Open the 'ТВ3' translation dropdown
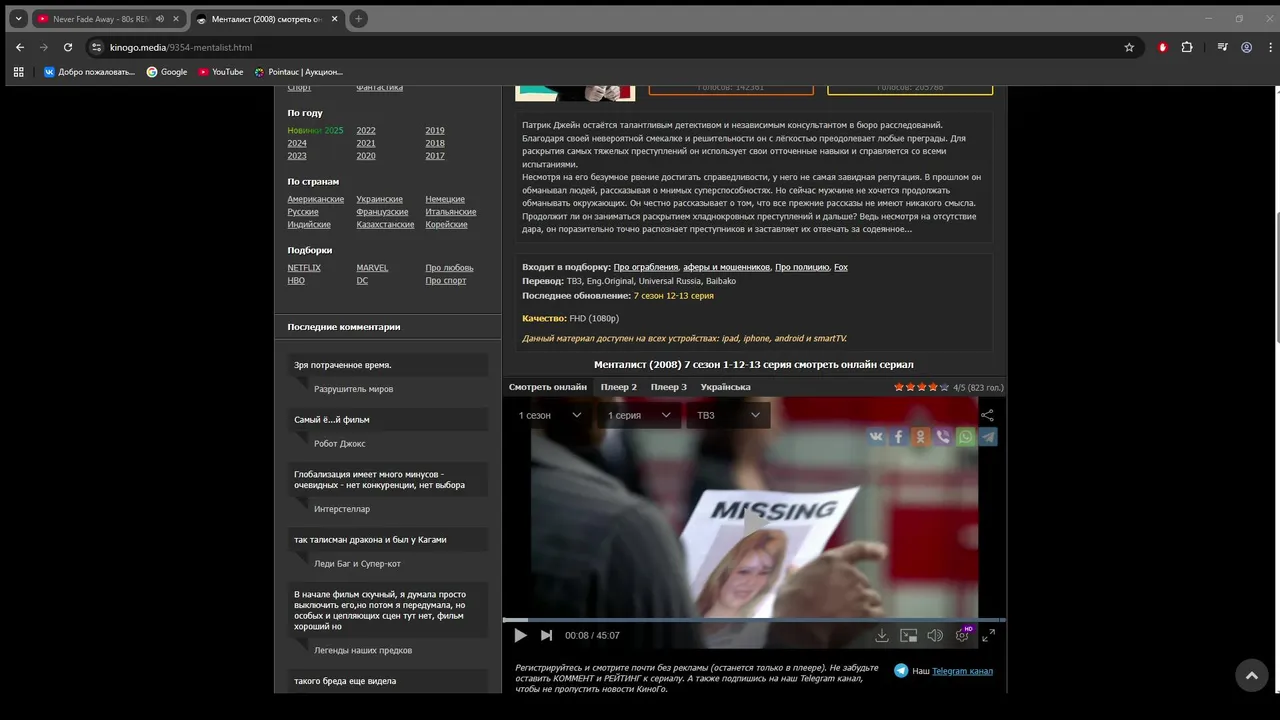This screenshot has width=1280, height=720. tap(728, 415)
